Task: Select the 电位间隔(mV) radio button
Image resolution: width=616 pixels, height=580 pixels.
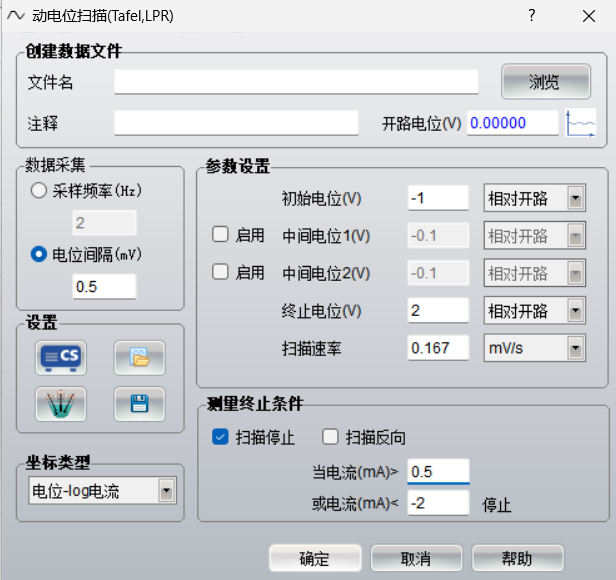Action: pos(38,254)
